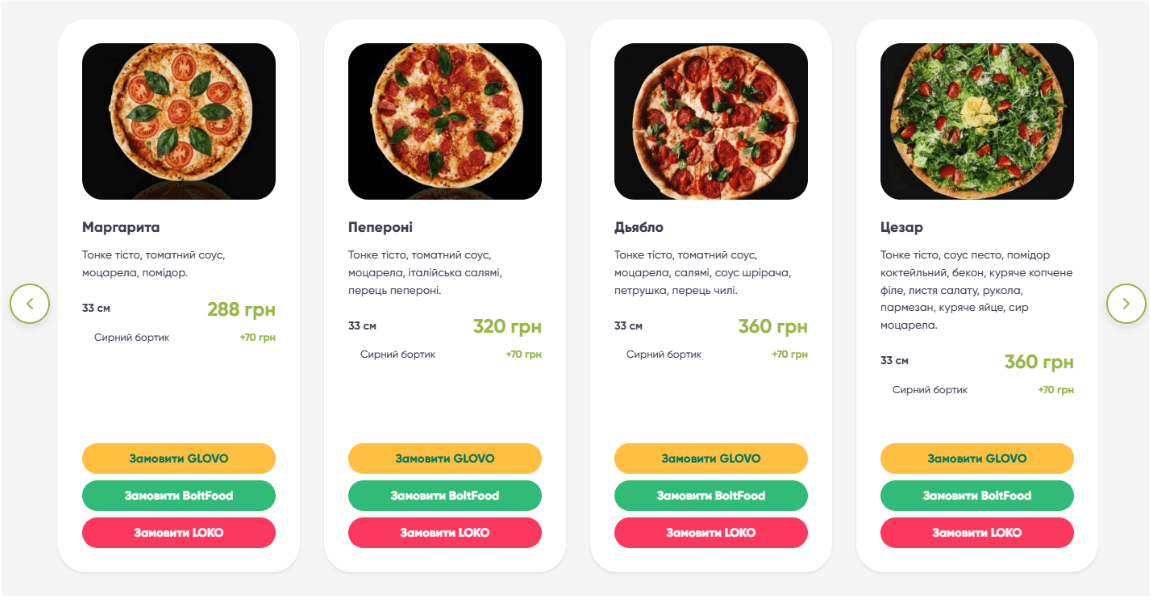The image size is (1151, 600).
Task: Order Дьябло through BoltFood
Action: (x=710, y=495)
